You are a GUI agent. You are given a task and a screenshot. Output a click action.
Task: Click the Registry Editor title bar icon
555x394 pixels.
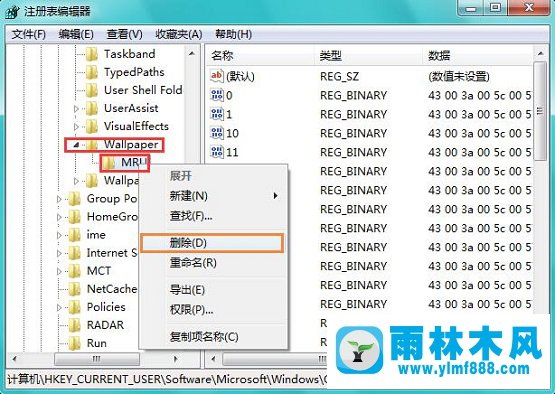point(12,11)
